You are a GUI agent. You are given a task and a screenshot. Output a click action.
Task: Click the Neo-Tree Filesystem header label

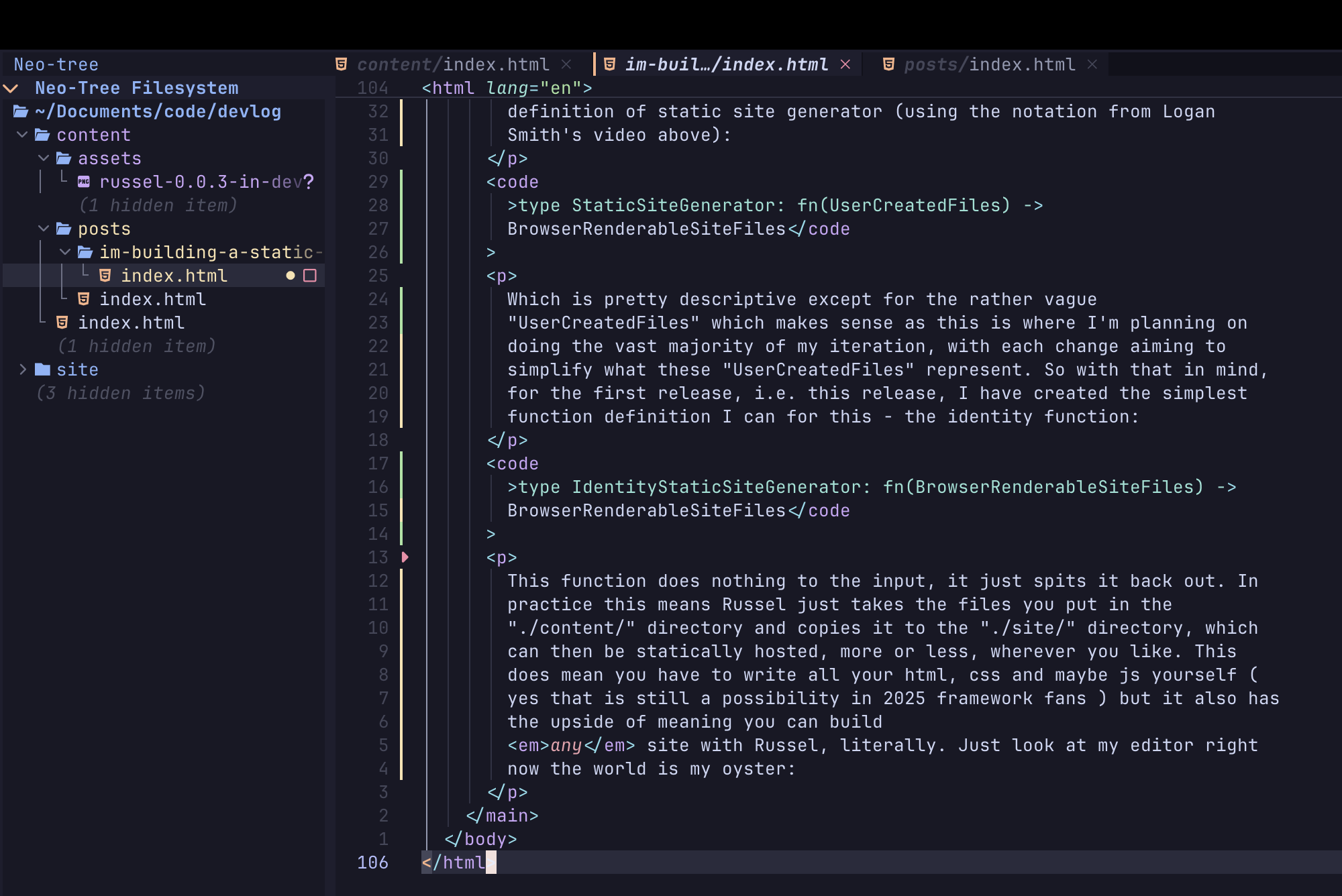point(136,88)
